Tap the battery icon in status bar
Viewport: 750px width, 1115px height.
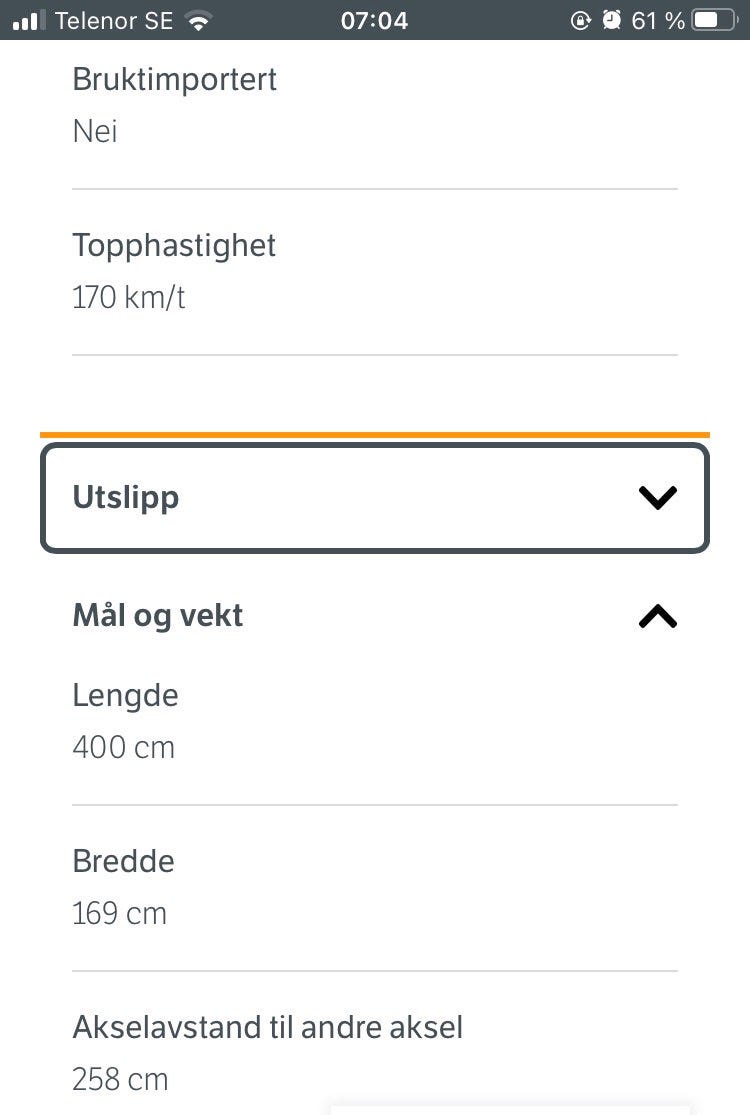715,20
